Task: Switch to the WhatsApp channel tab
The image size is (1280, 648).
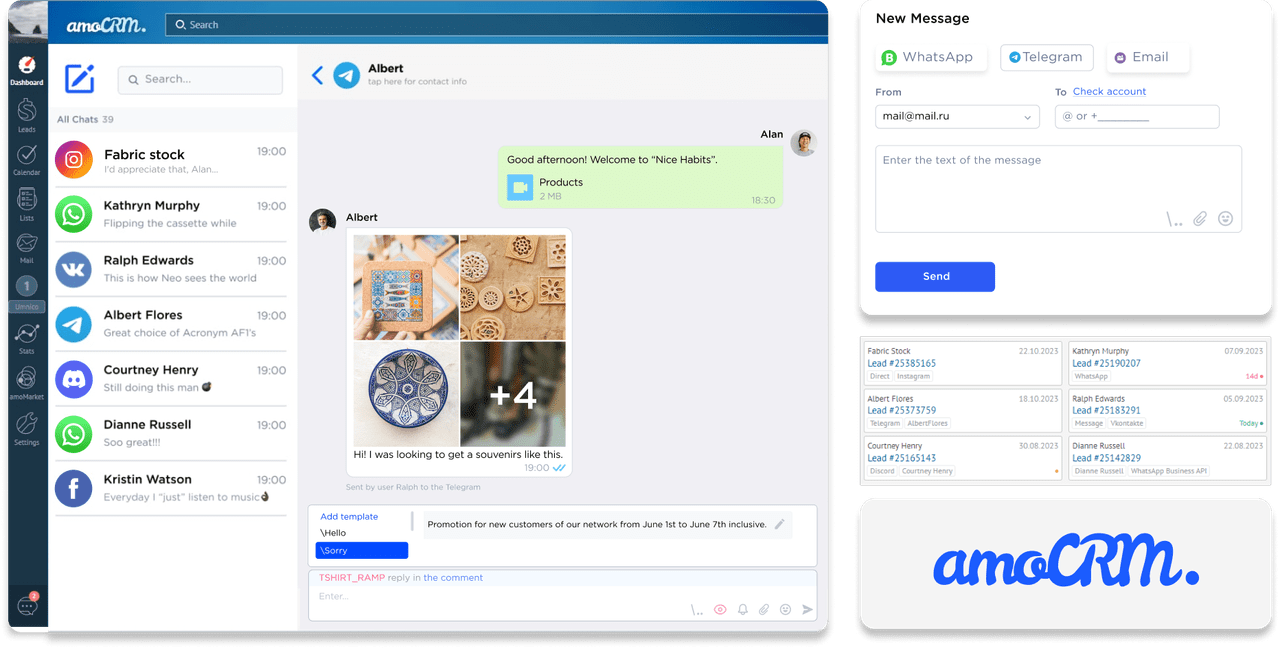Action: click(x=930, y=58)
